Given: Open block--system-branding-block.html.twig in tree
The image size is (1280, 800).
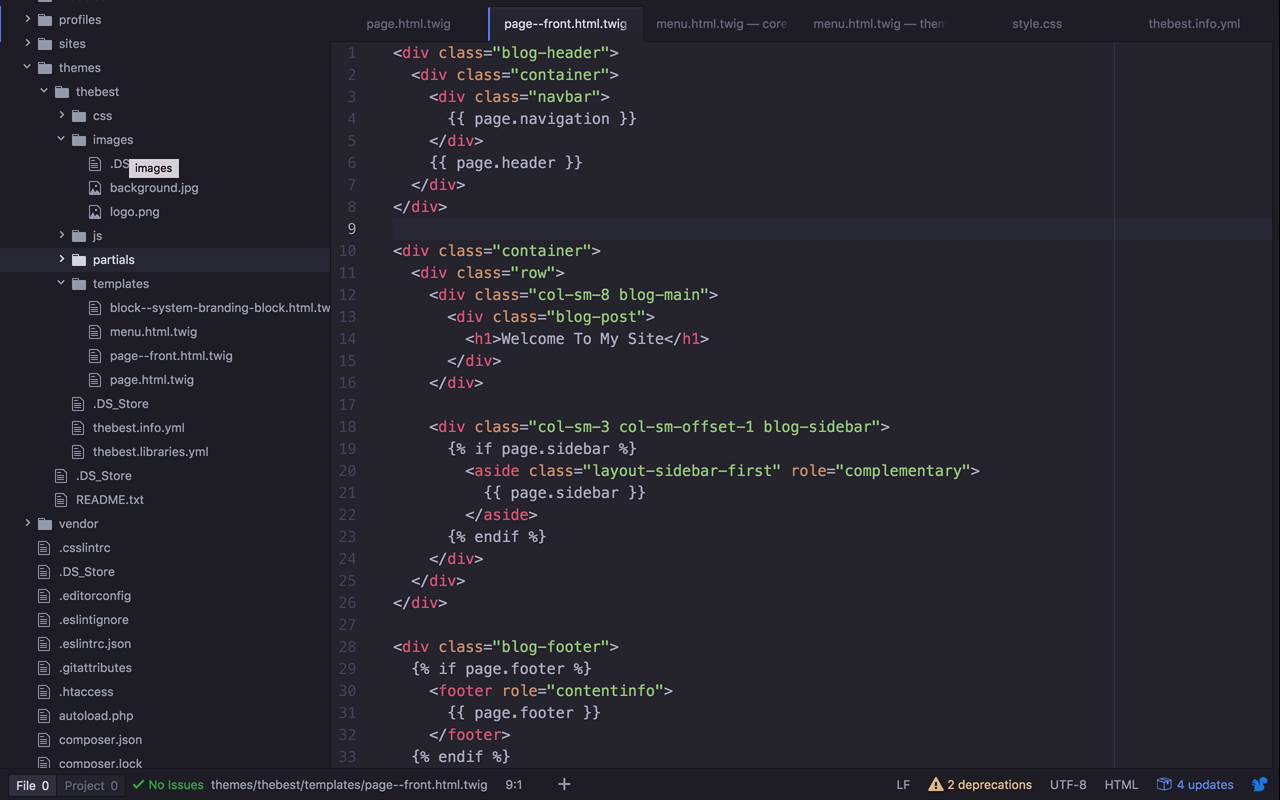Looking at the screenshot, I should pos(220,307).
